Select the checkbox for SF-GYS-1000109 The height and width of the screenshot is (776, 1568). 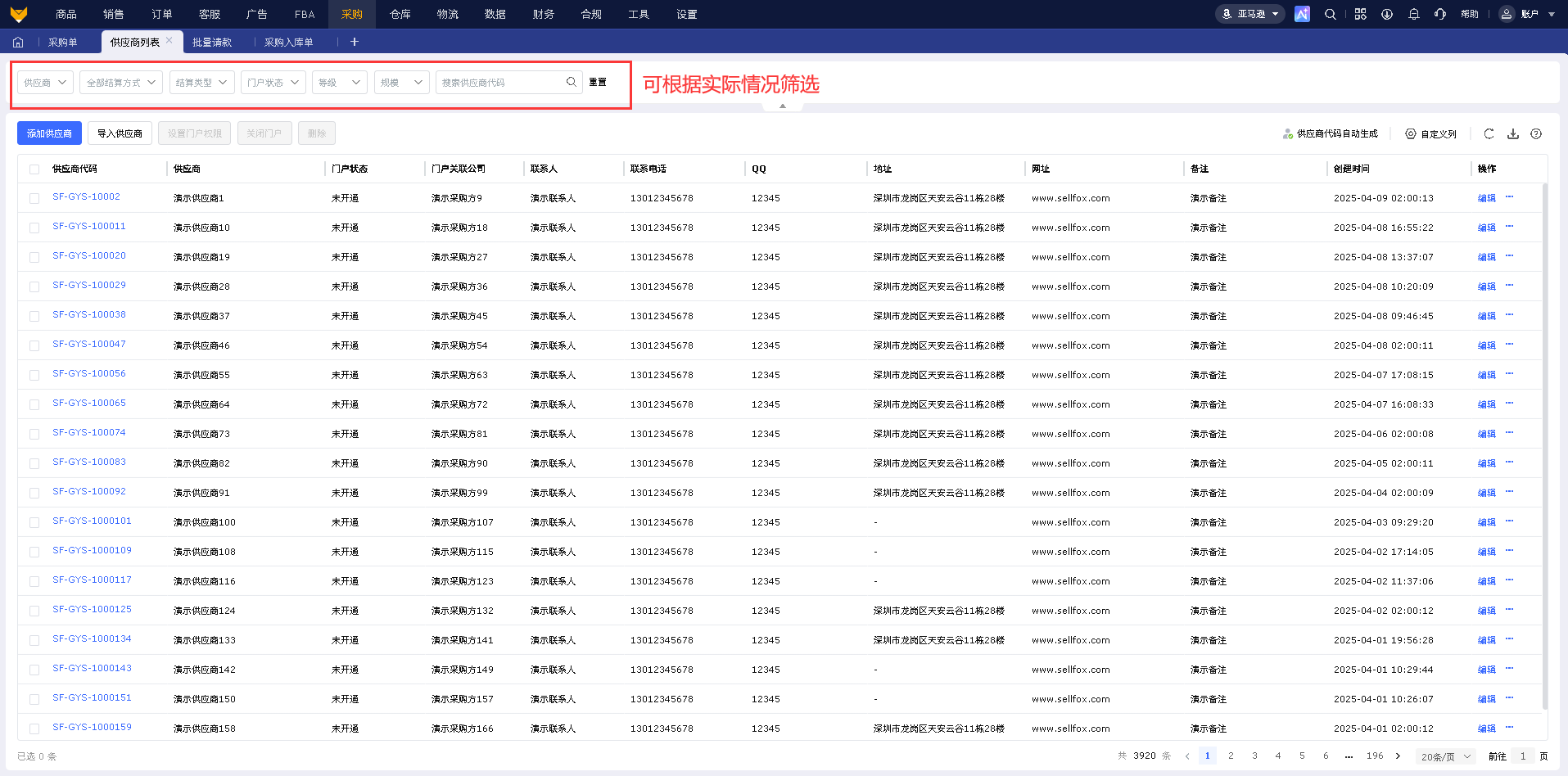[34, 552]
